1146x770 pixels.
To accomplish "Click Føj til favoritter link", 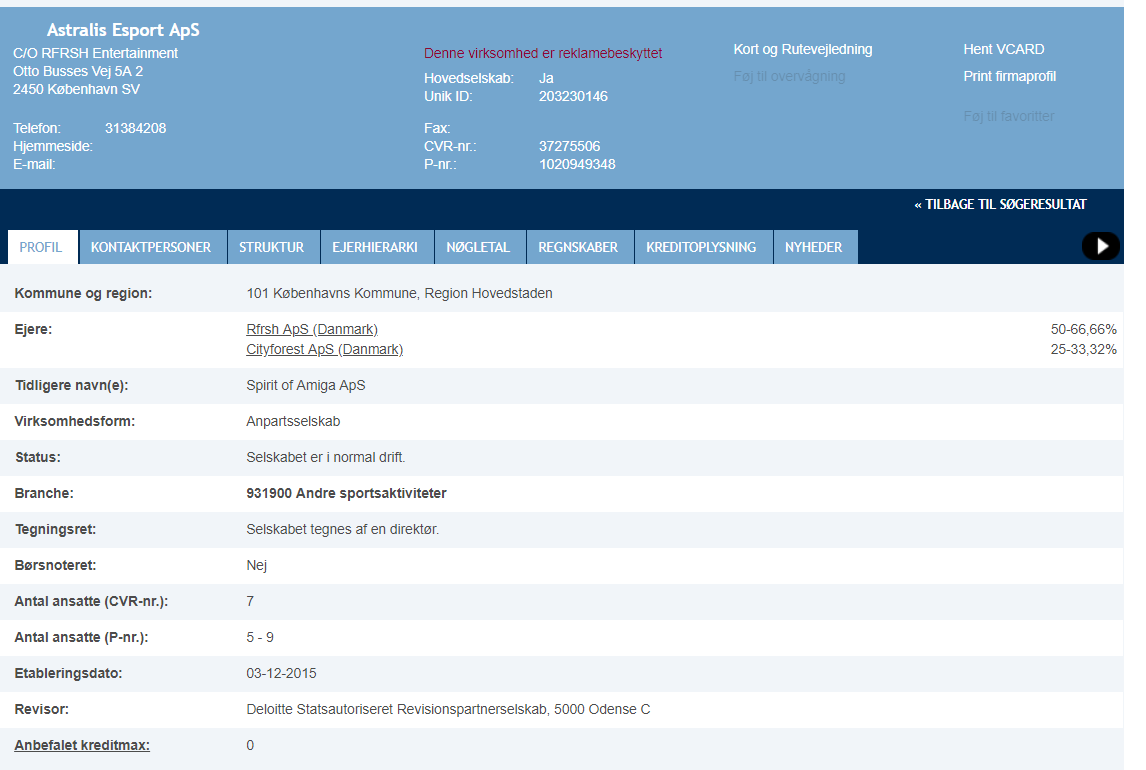I will pos(1009,116).
